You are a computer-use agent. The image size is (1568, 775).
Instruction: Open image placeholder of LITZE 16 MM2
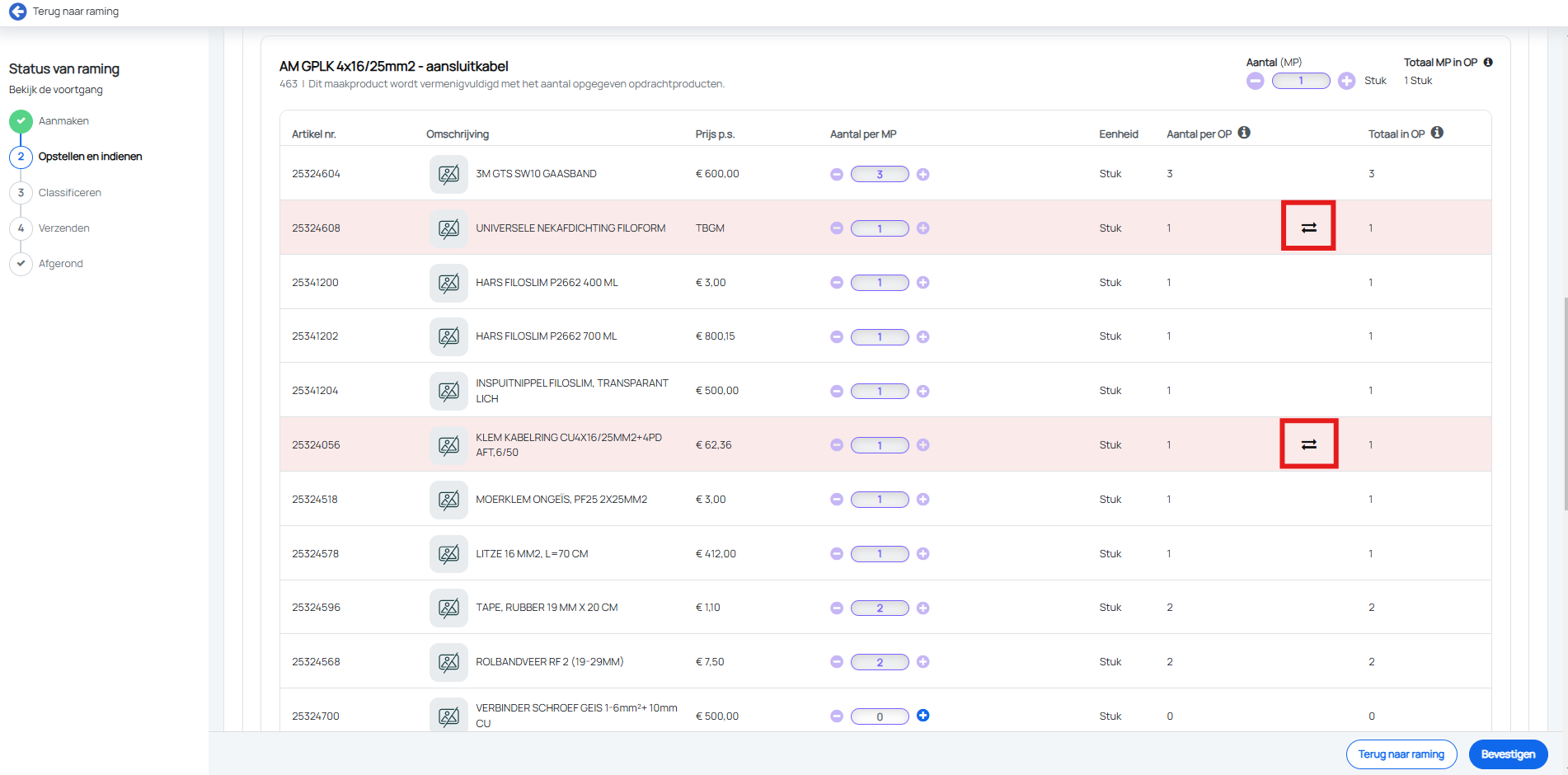[x=448, y=554]
